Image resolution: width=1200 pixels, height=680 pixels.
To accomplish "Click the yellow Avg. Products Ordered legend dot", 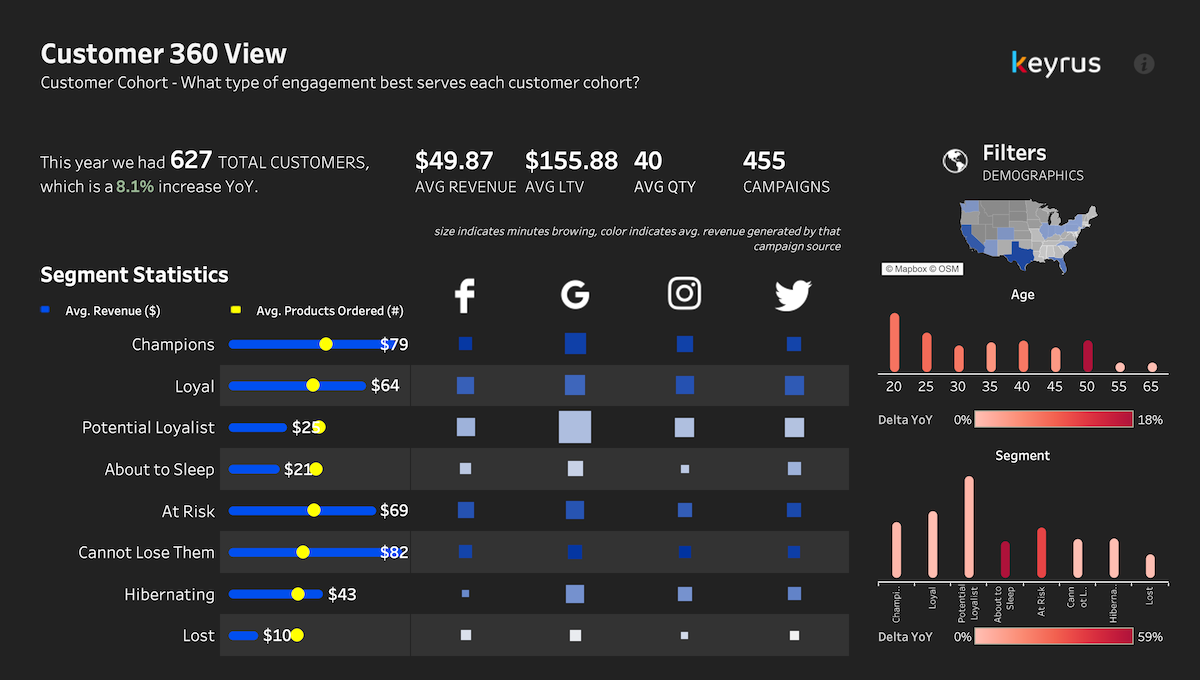I will tap(236, 311).
